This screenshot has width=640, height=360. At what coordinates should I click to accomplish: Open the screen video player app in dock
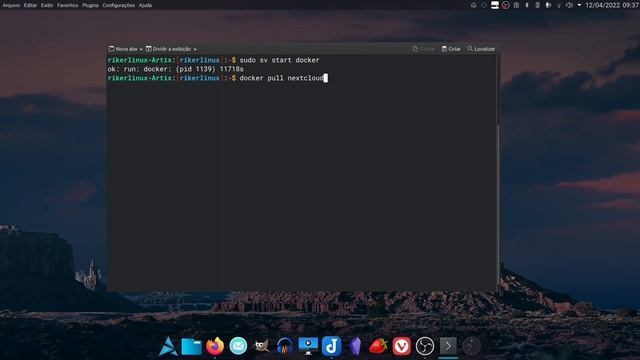point(308,346)
